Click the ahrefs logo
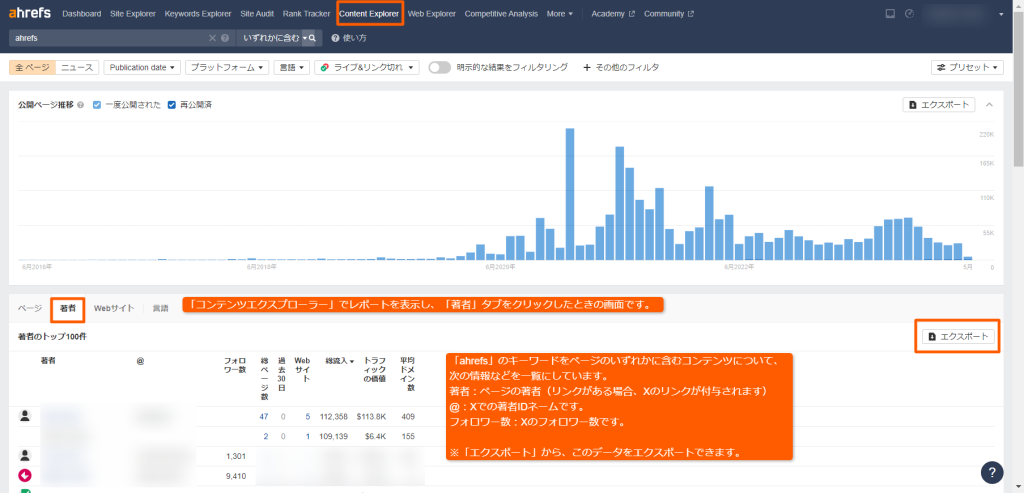 (29, 13)
